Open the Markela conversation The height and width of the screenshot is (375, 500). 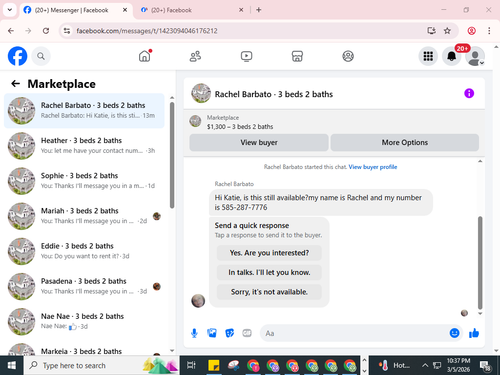tap(84, 348)
